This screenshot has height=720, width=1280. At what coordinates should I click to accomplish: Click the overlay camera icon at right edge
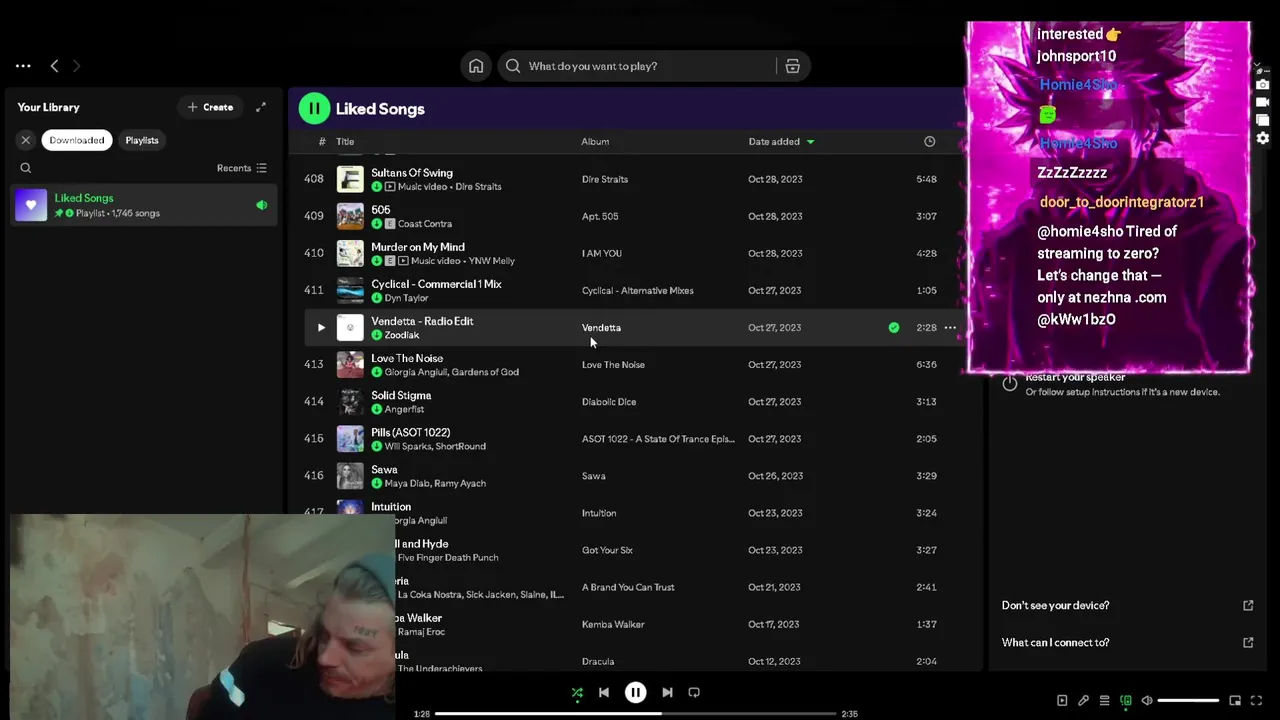(1263, 85)
